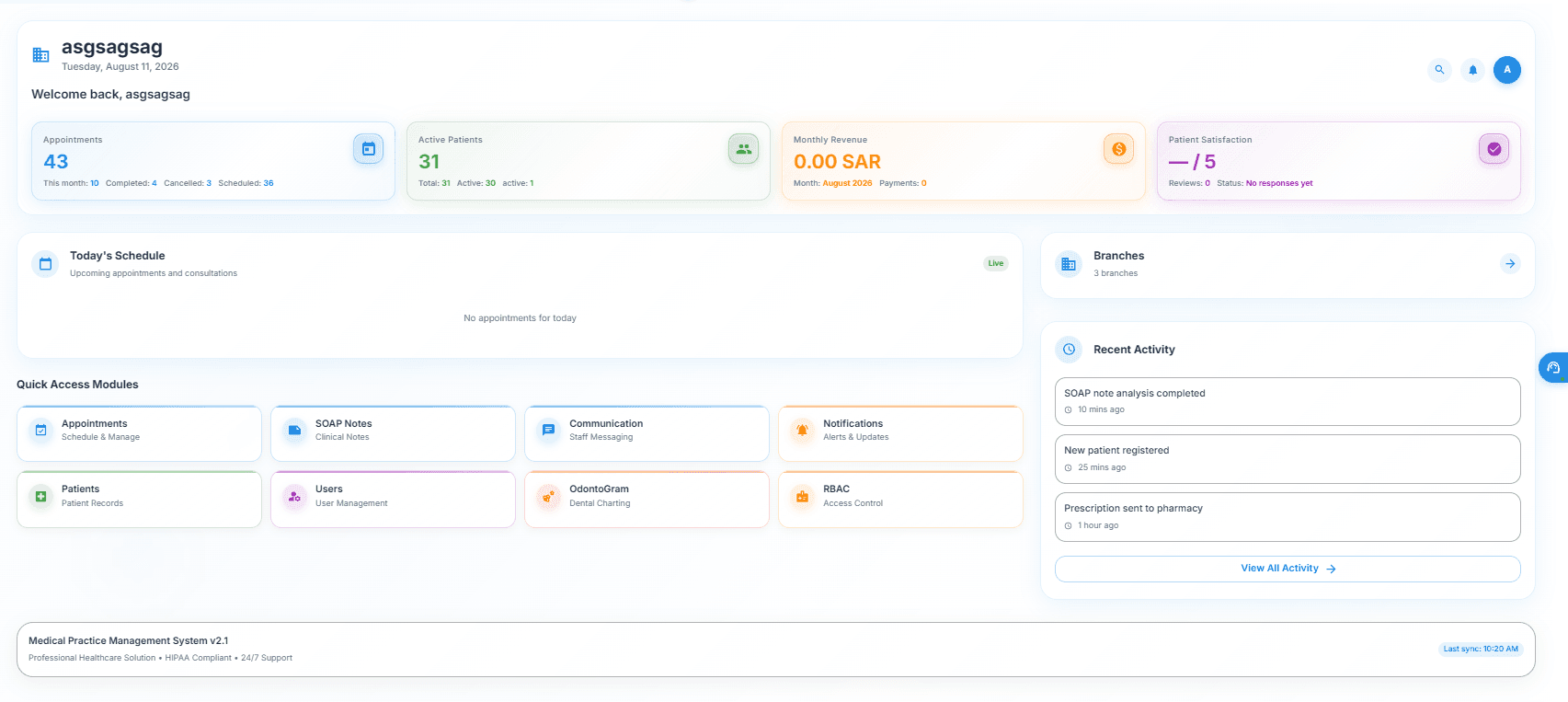Viewport: 1568px width, 702px height.
Task: Click the Active Patients count 31
Action: 429,162
